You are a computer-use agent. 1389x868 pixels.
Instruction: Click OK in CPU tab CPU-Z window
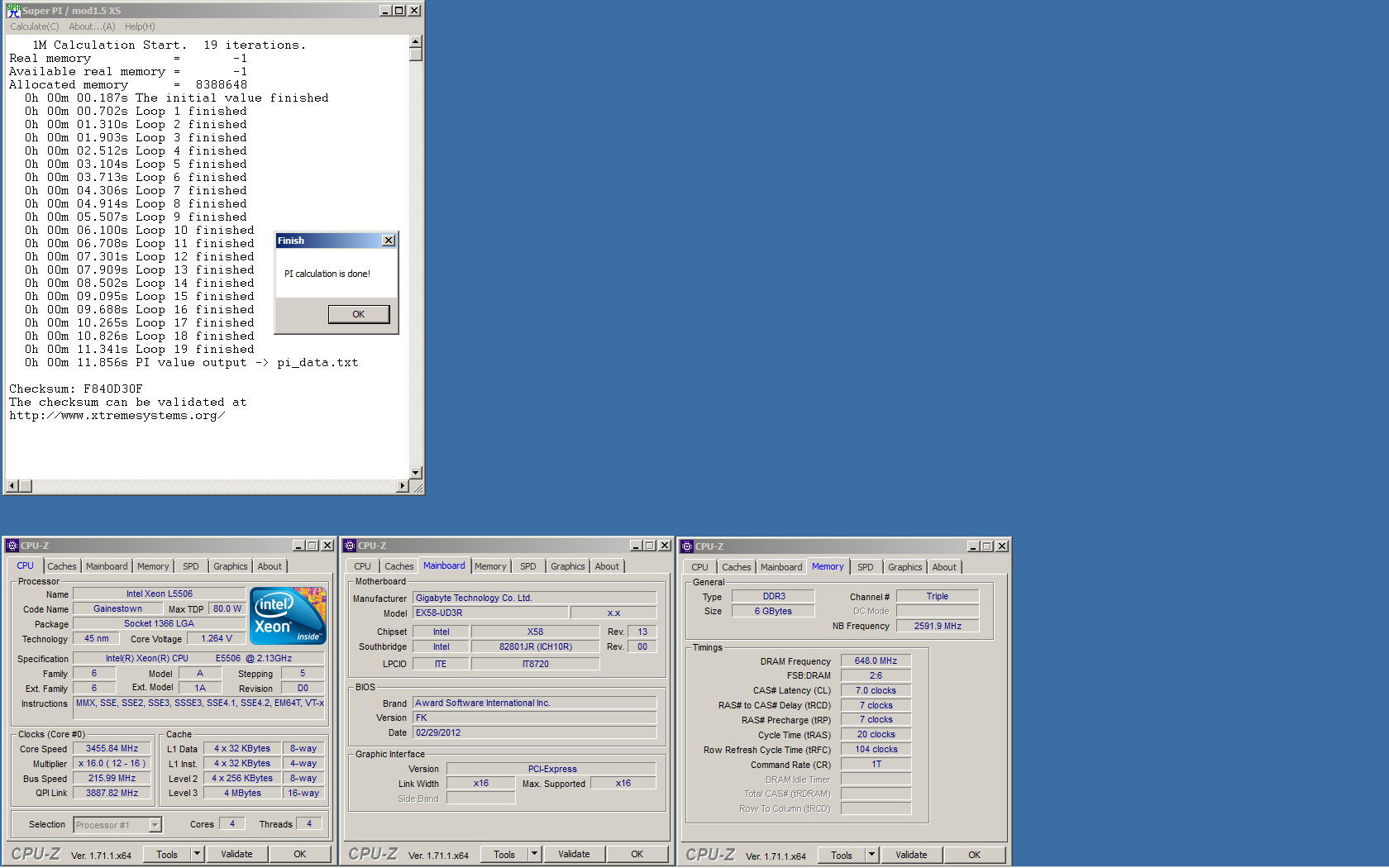tap(299, 854)
